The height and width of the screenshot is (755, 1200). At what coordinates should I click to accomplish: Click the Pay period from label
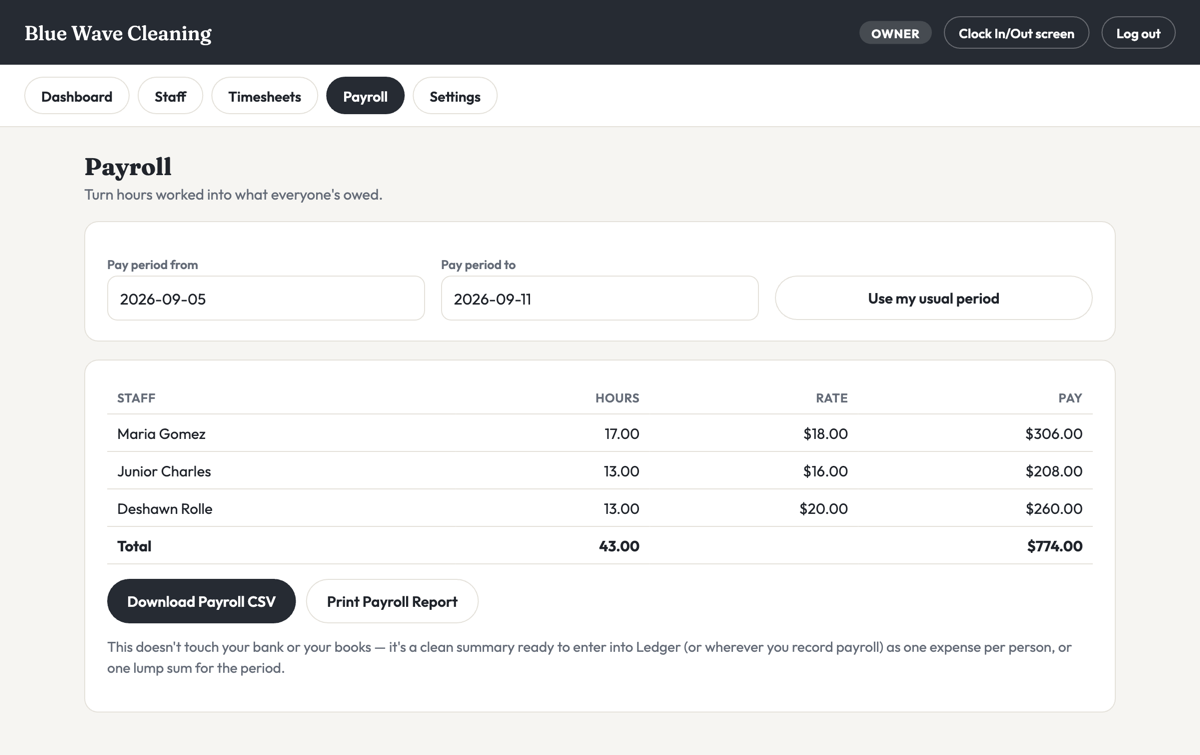[x=152, y=265]
